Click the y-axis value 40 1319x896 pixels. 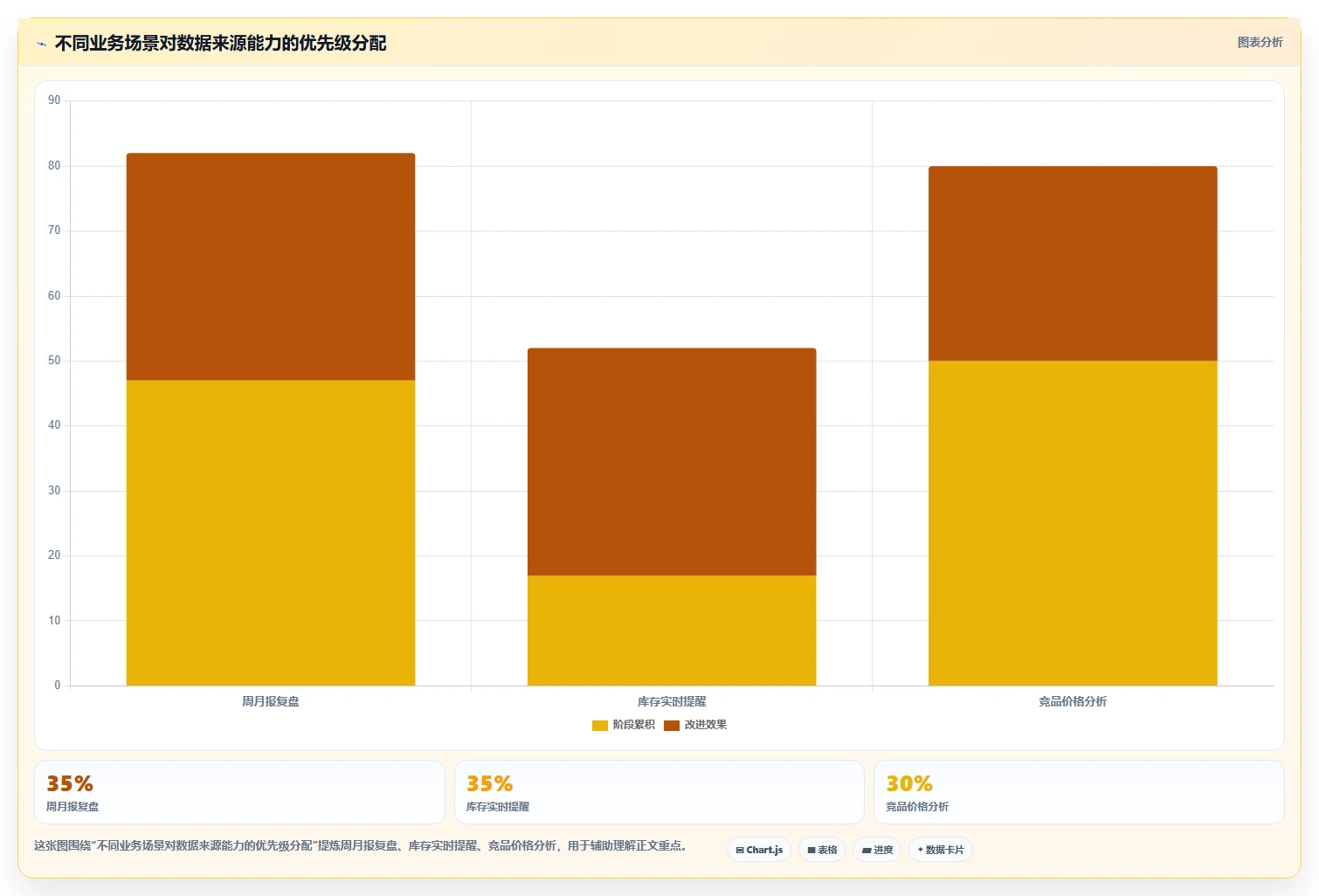click(54, 425)
